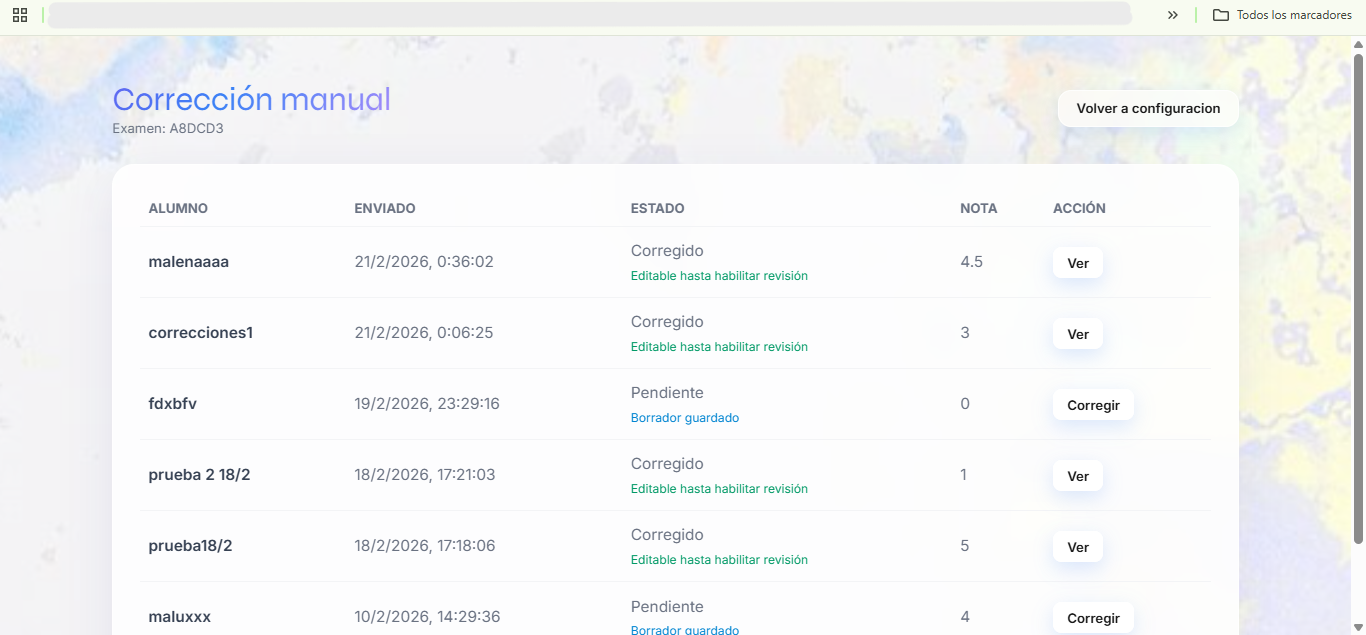Click Editable hasta habilitar revisión for prueba18/2
Image resolution: width=1366 pixels, height=635 pixels.
(x=719, y=560)
